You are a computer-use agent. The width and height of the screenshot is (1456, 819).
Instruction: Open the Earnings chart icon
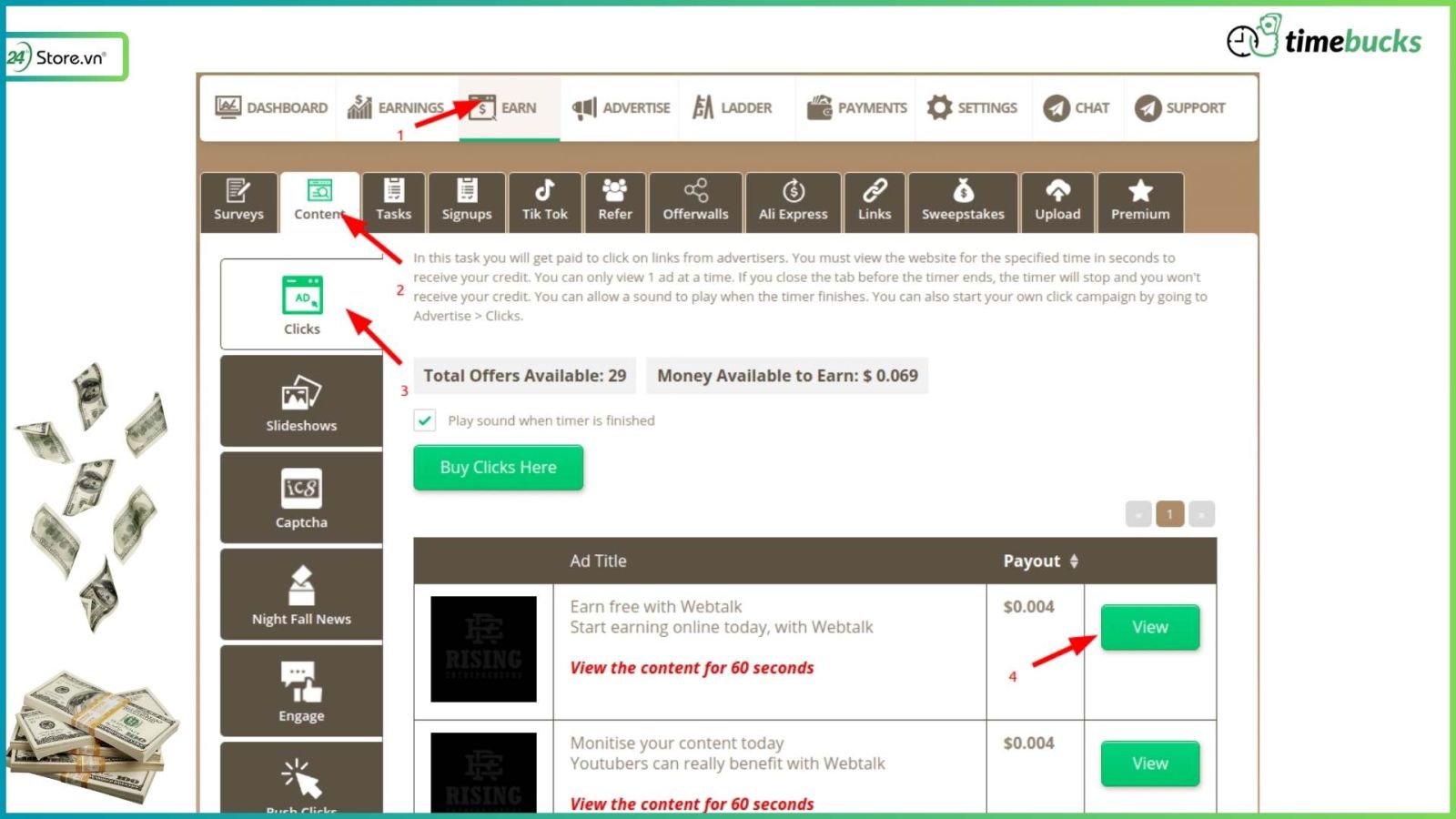click(359, 107)
